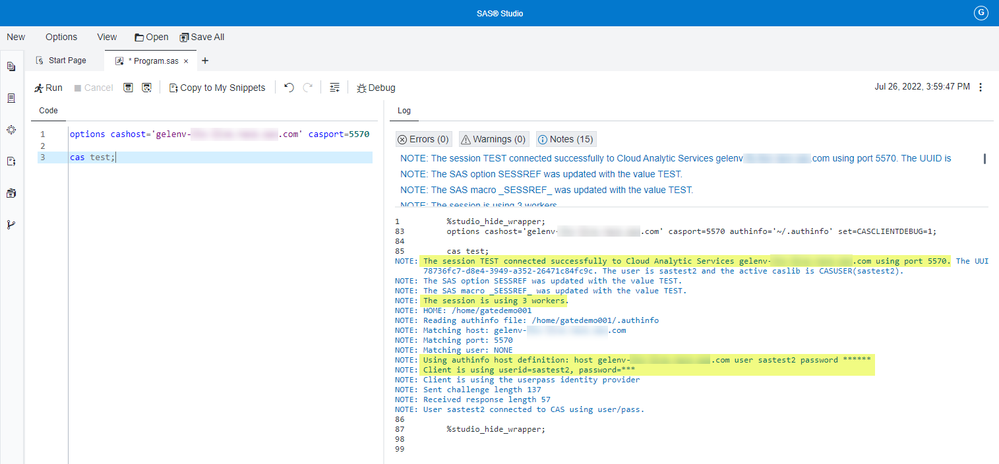Click summary note about session TEST connected
The width and height of the screenshot is (999, 464).
pyautogui.click(x=675, y=159)
